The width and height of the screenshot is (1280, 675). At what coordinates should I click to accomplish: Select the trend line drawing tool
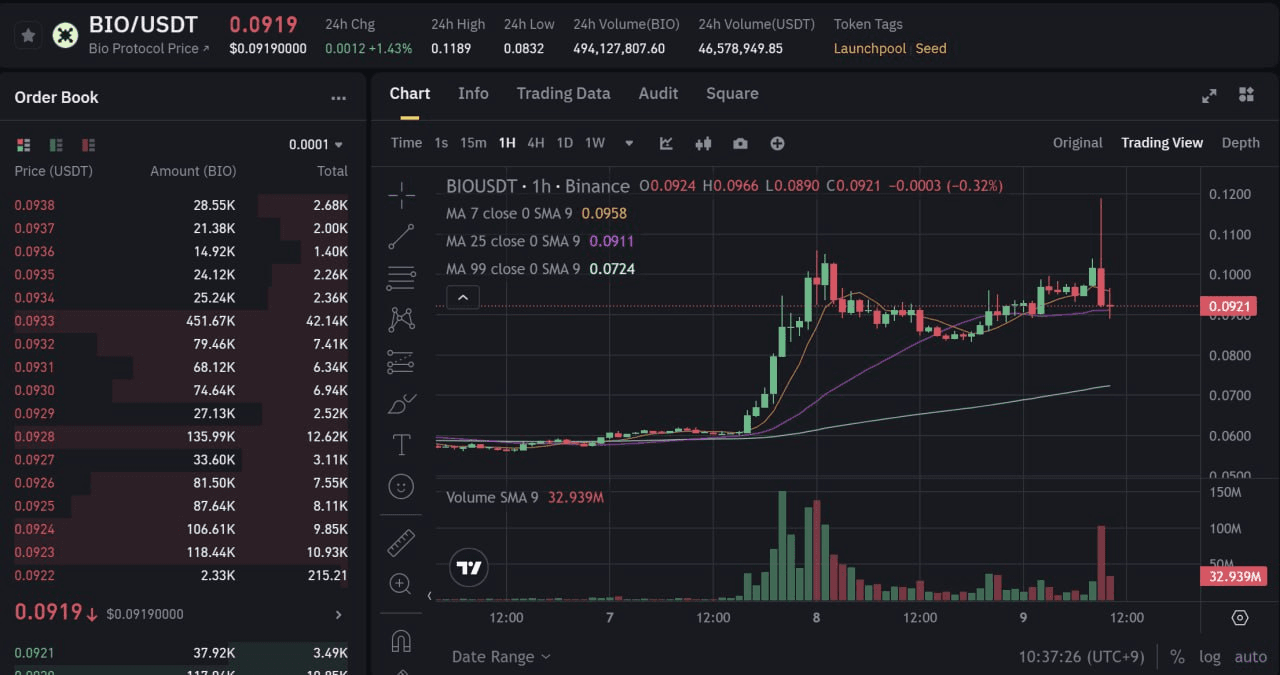click(401, 237)
